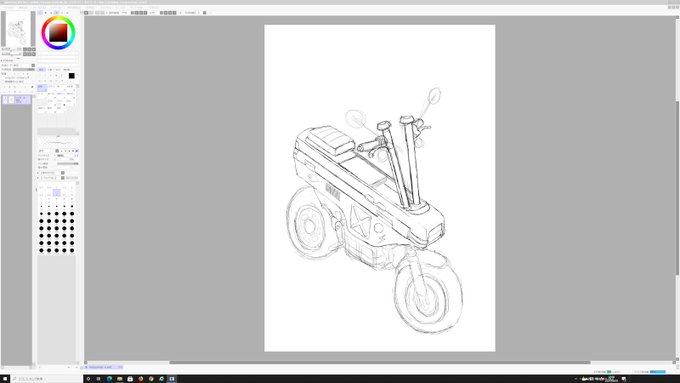The image size is (680, 383).
Task: Switch to the open document tab
Action: coord(103,367)
